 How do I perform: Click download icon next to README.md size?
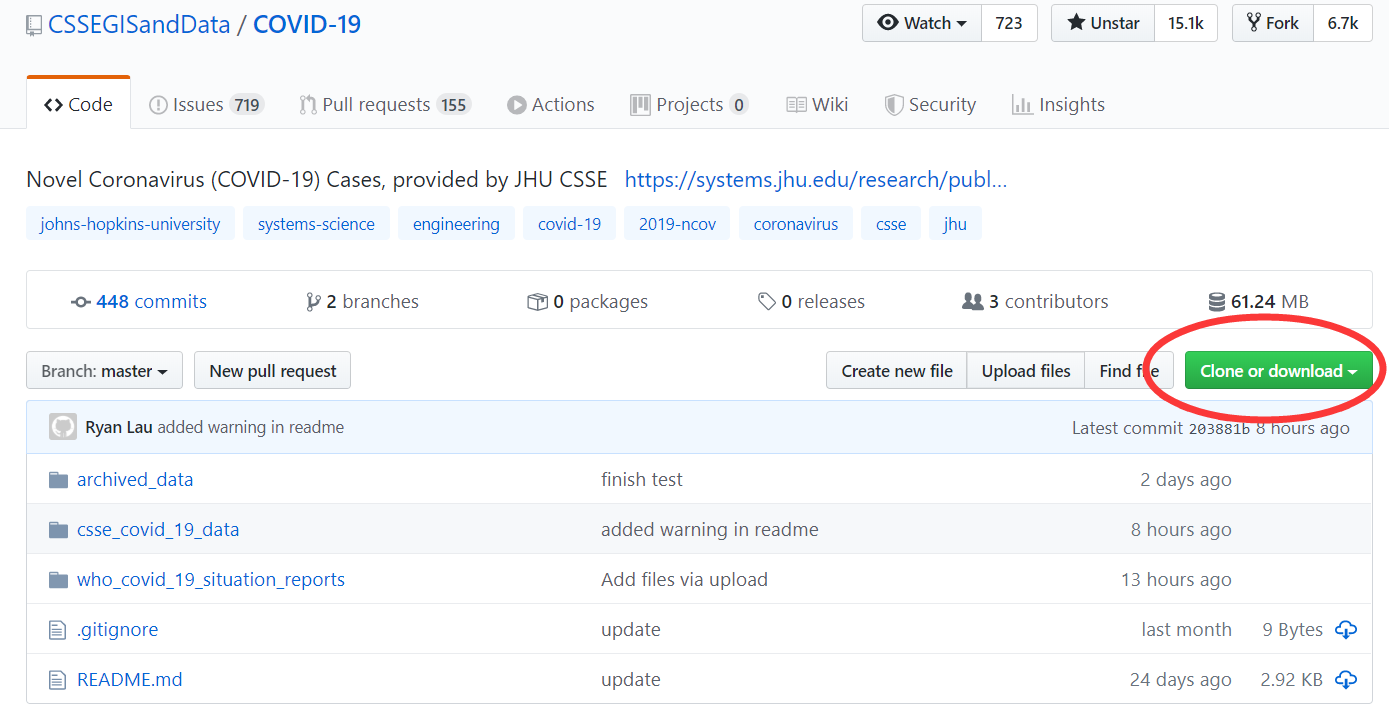point(1346,680)
